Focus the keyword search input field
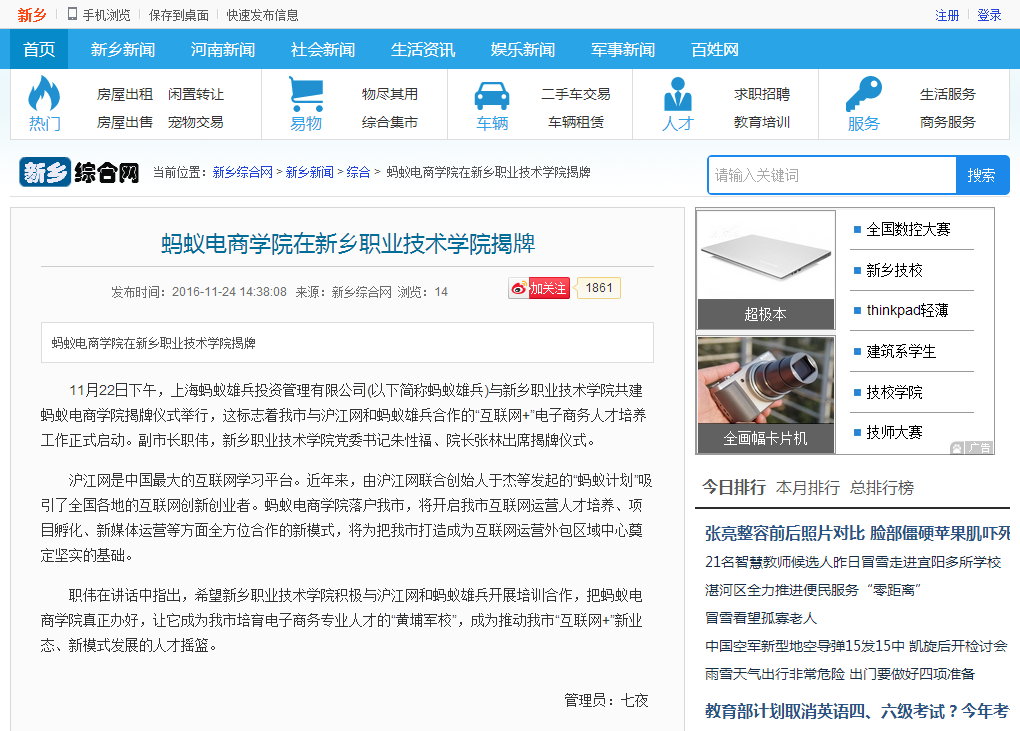 pyautogui.click(x=831, y=175)
